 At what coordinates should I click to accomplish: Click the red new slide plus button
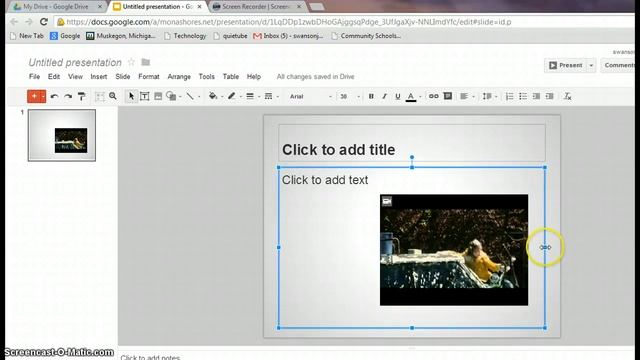click(34, 96)
